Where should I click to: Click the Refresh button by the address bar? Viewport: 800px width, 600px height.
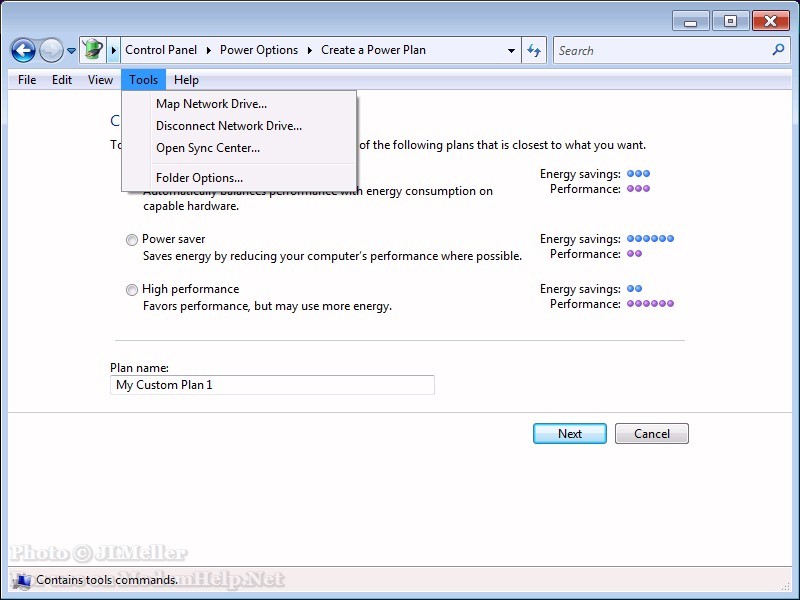534,50
